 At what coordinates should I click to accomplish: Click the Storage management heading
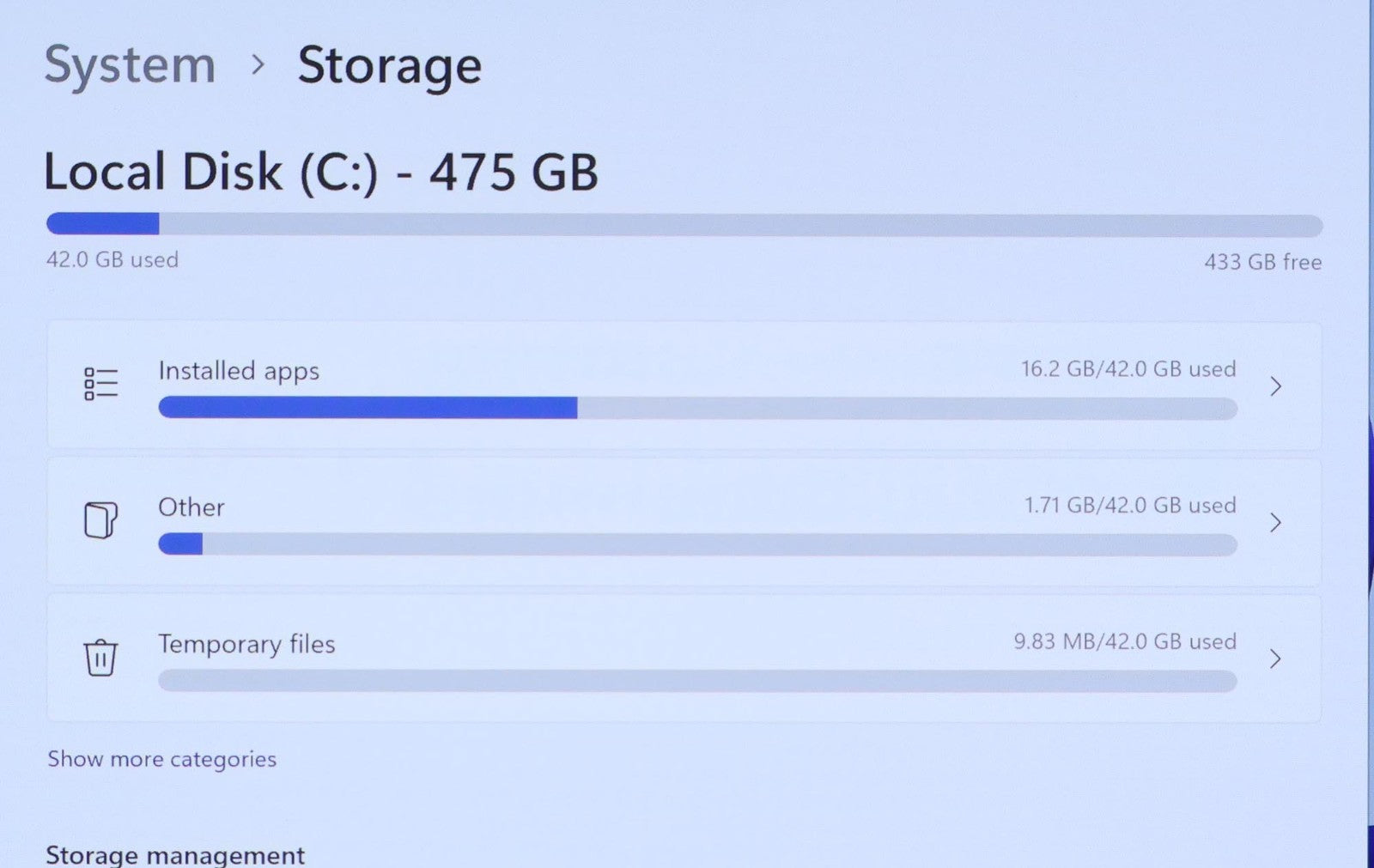175,855
